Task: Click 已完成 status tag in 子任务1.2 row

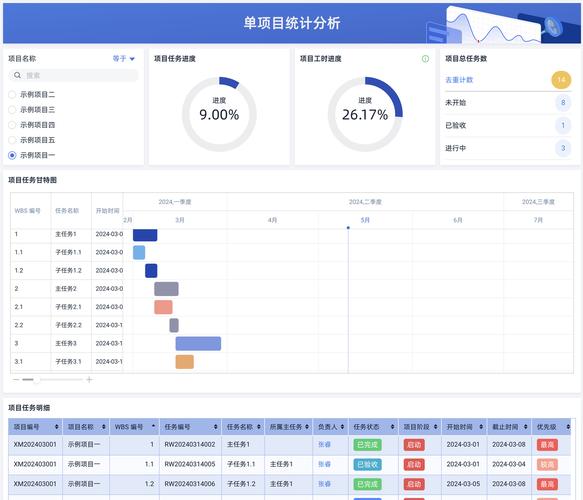Action: point(367,484)
